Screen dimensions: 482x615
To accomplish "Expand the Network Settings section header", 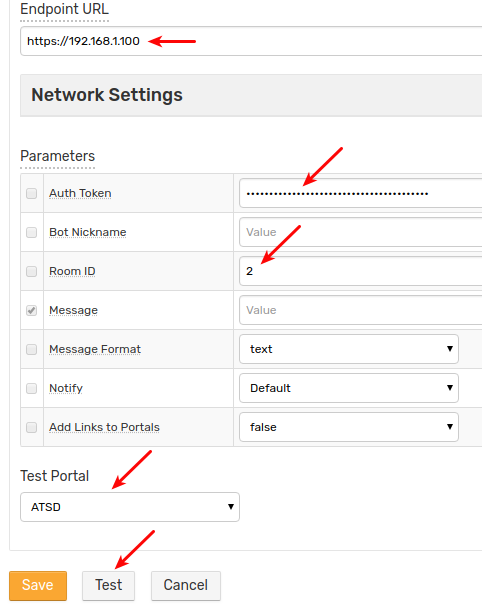I will pyautogui.click(x=251, y=95).
